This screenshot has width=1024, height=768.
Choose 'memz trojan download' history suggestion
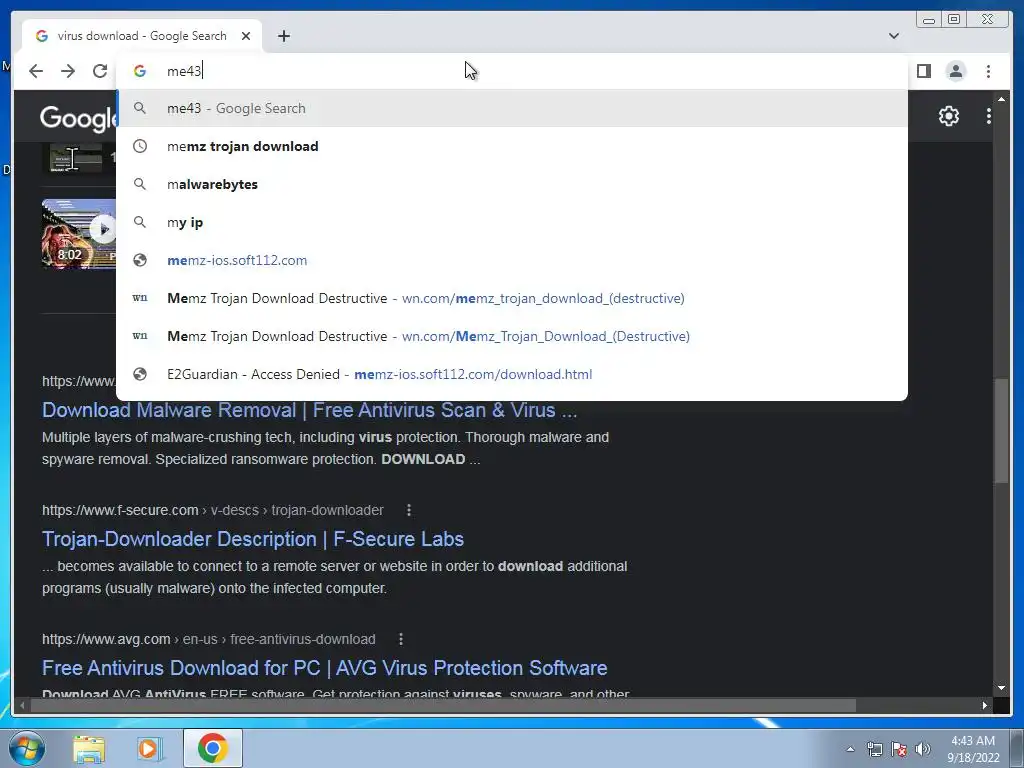(511, 146)
